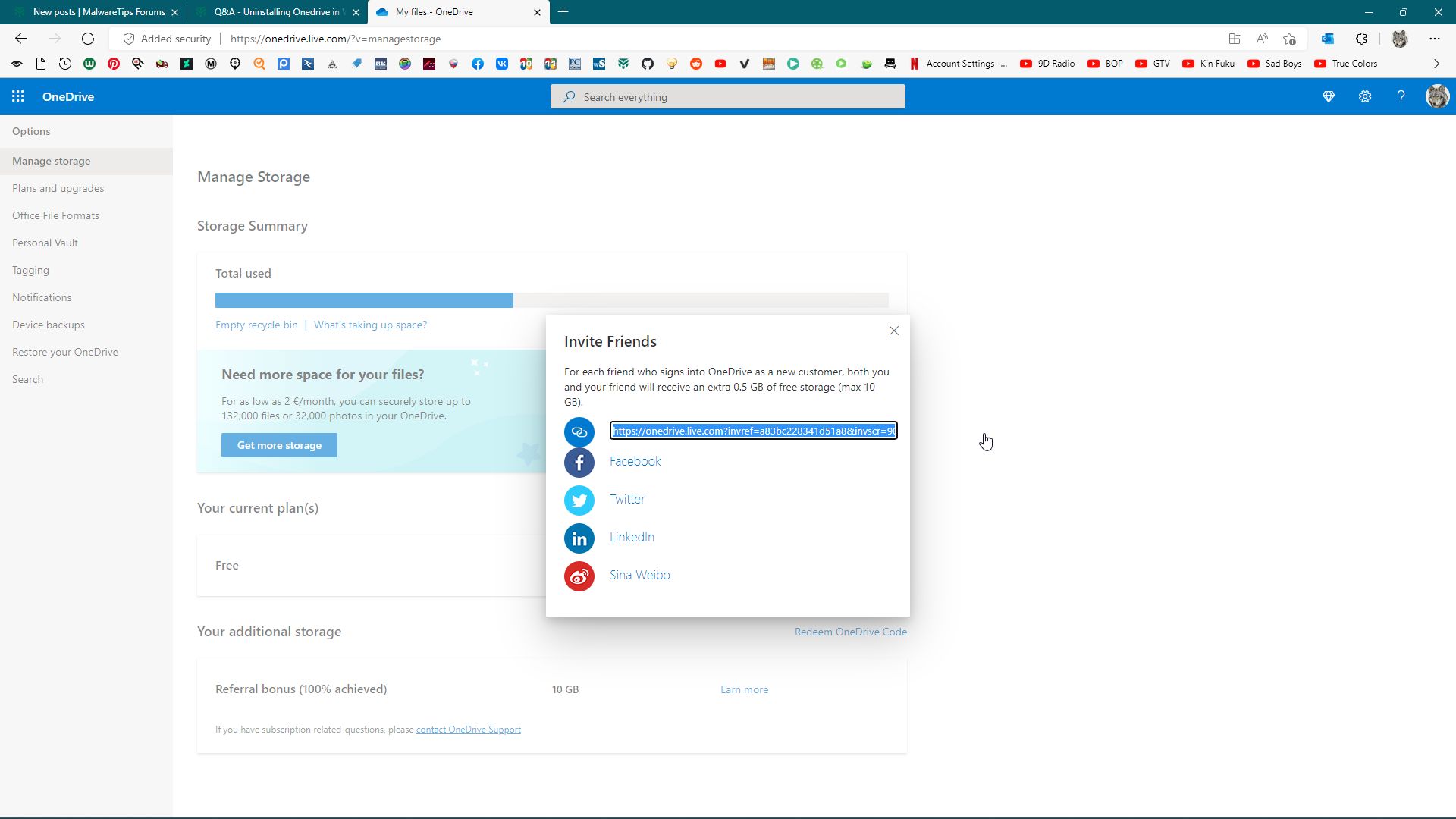This screenshot has width=1456, height=819.
Task: Open the account profile picture in OneDrive header
Action: click(1437, 96)
